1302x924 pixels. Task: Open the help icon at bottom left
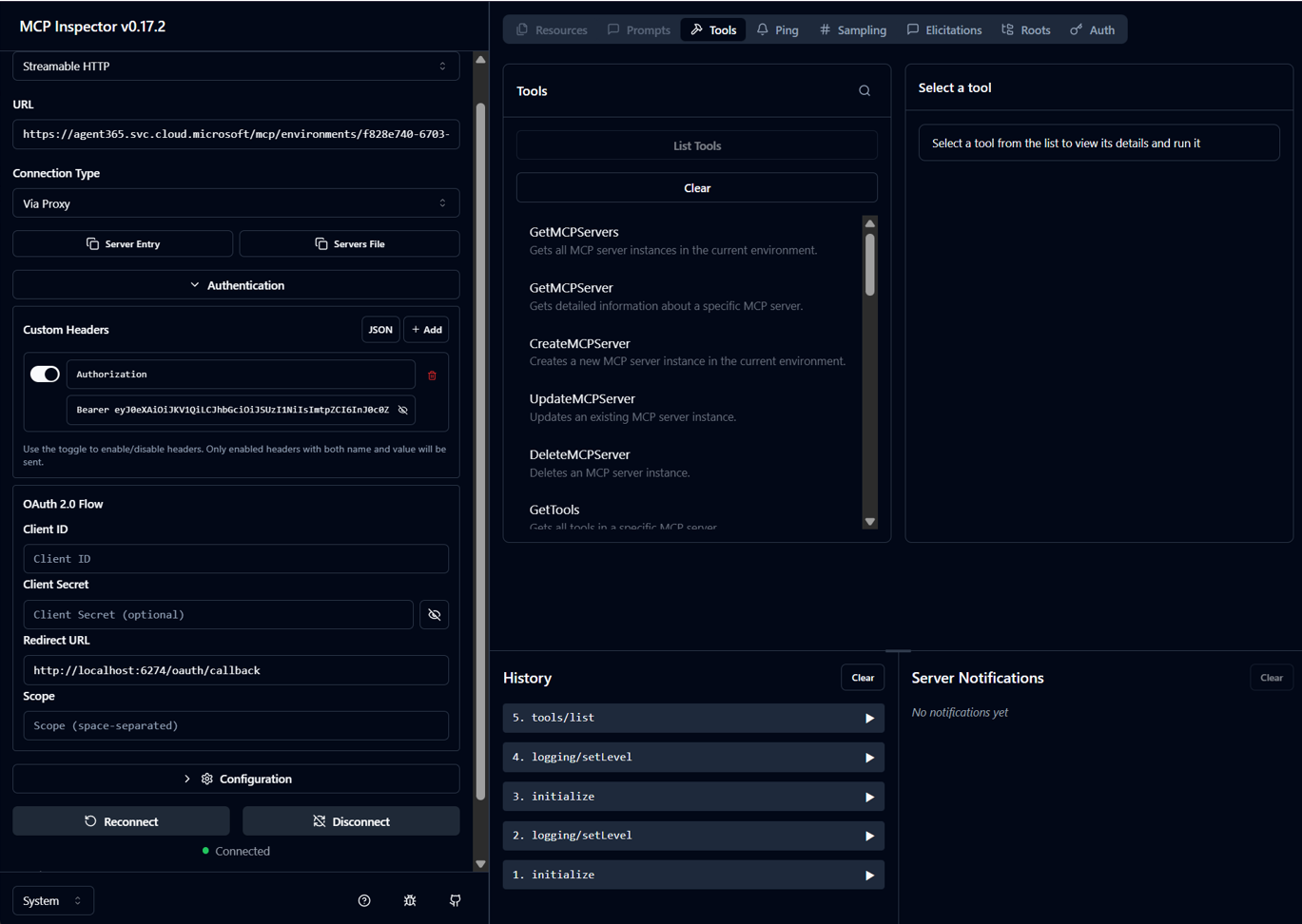(364, 900)
